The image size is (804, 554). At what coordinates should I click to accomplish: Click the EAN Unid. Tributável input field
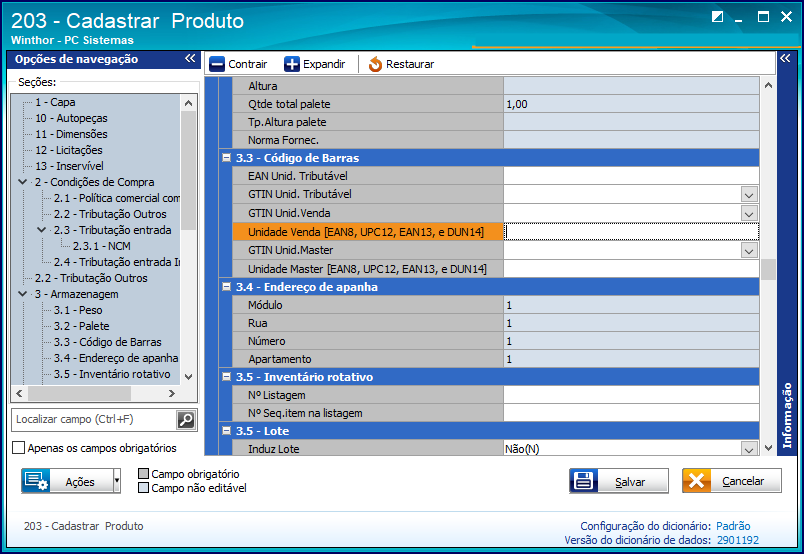[631, 176]
